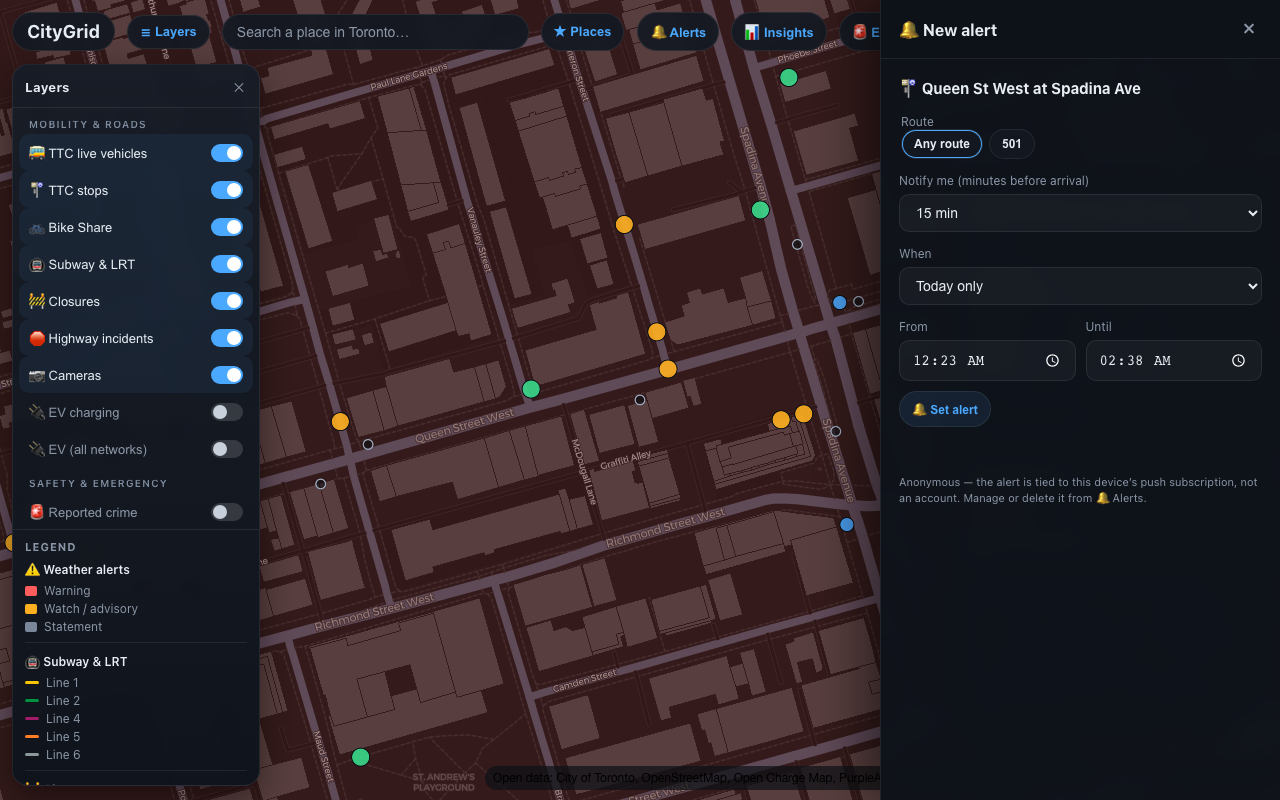
Task: Toggle the TTC stops layer switch
Action: click(x=227, y=190)
